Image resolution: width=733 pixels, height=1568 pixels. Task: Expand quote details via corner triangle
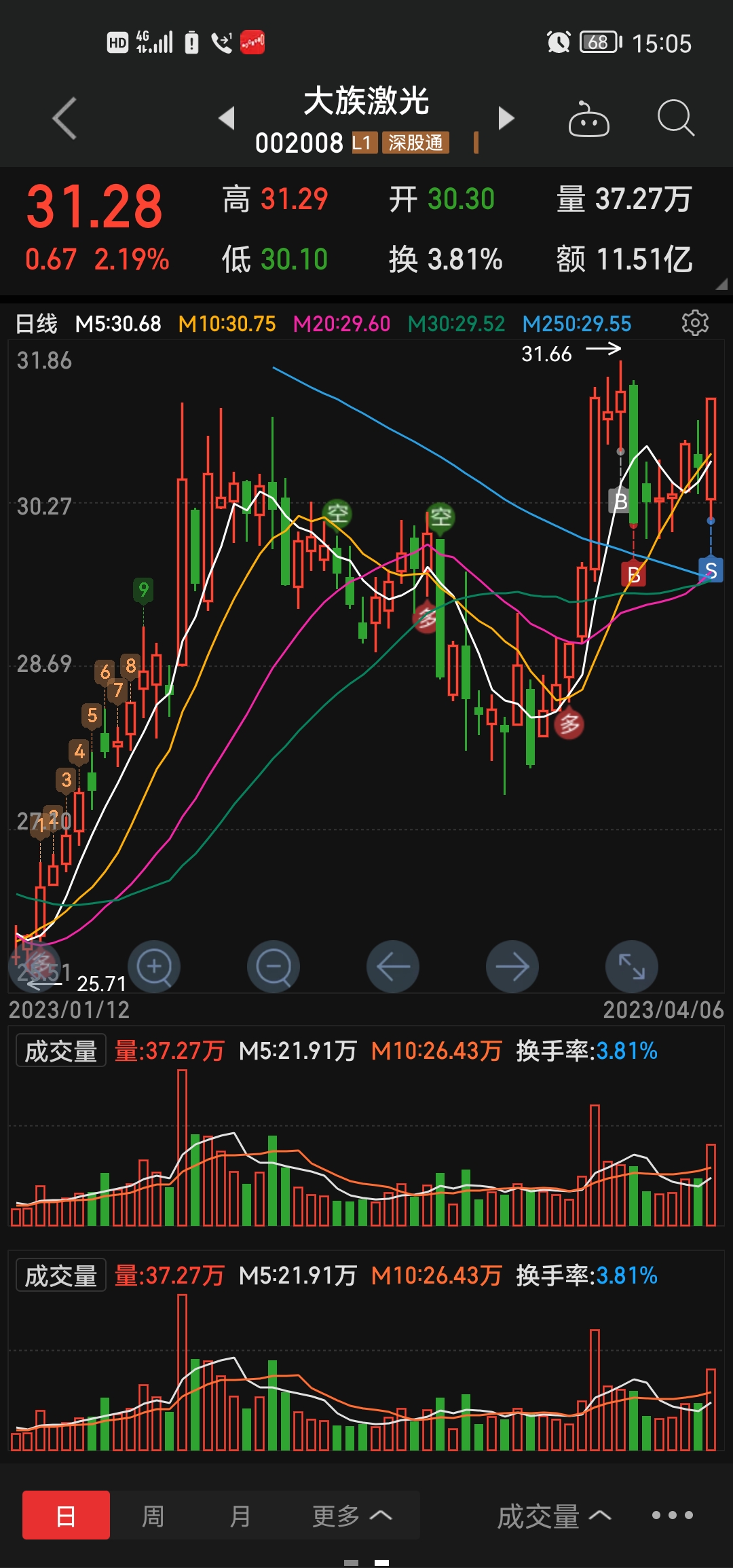721,284
